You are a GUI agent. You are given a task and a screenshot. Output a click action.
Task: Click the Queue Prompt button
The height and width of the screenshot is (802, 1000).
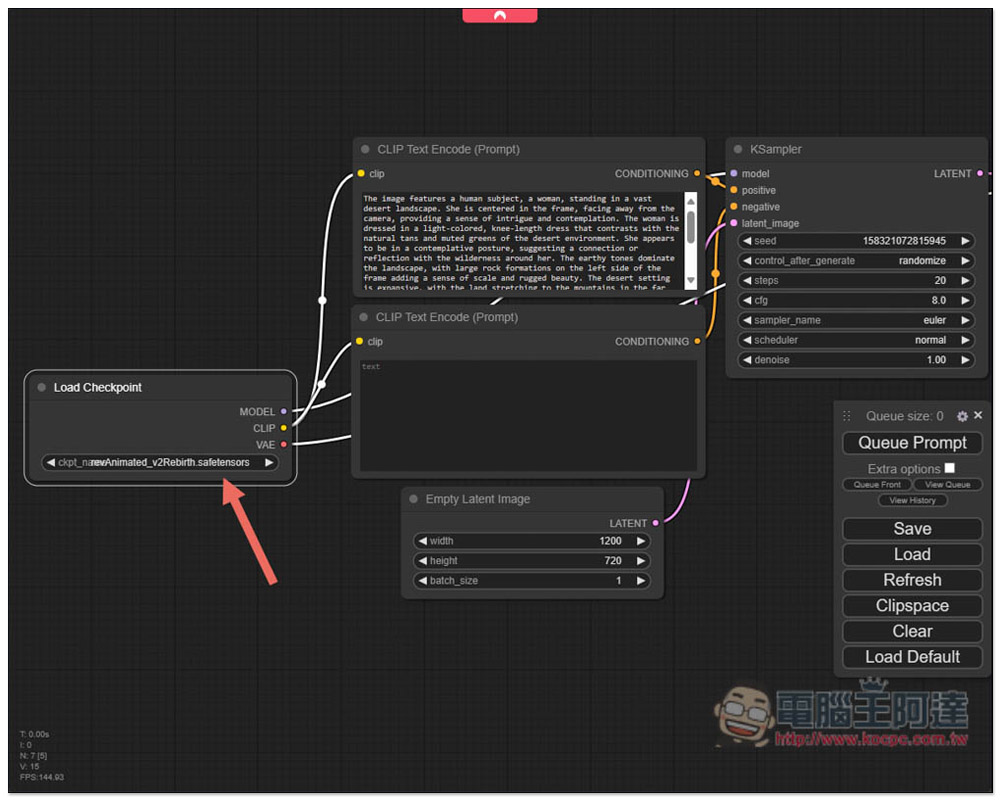click(912, 443)
